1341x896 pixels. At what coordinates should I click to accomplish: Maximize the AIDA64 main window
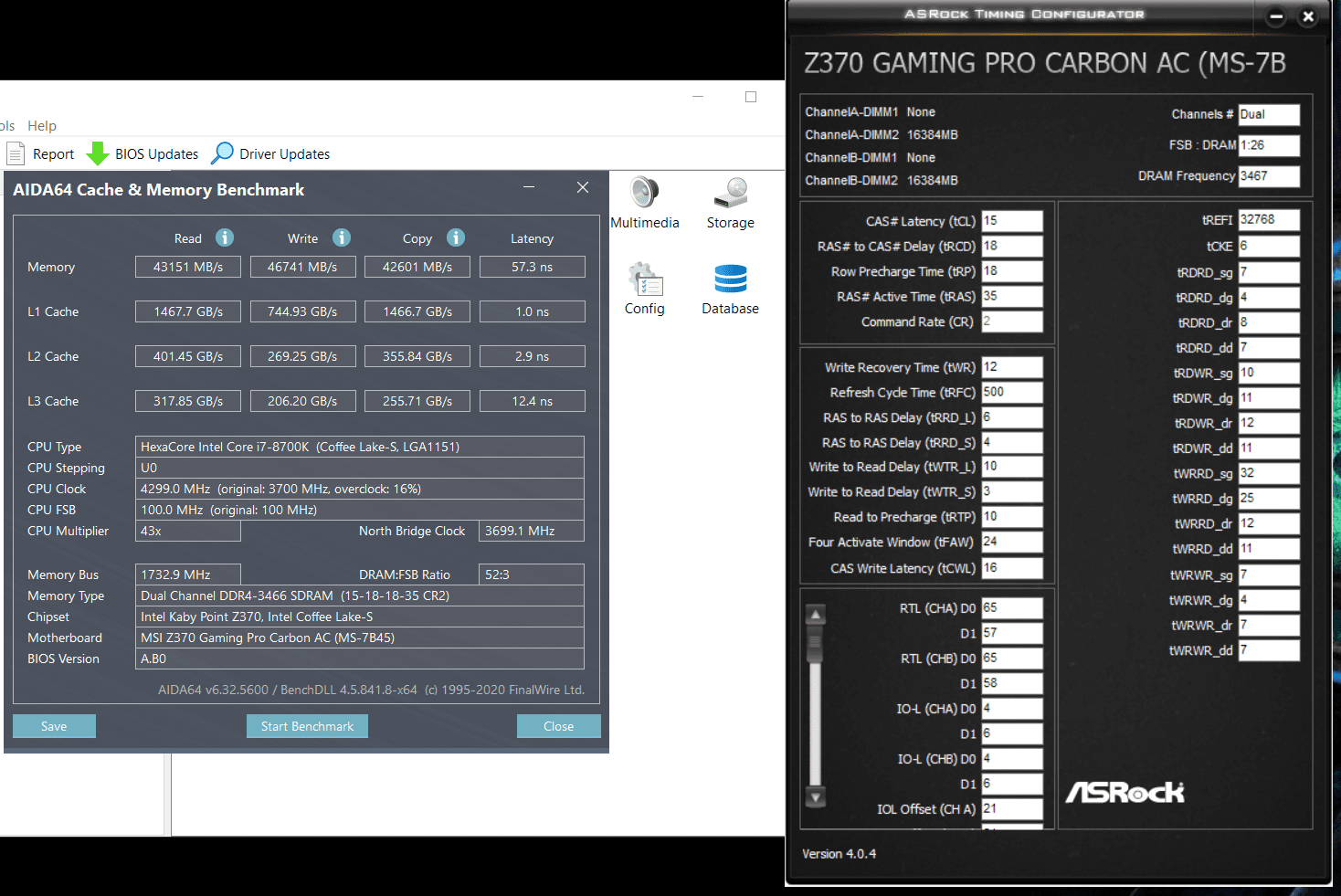click(751, 97)
